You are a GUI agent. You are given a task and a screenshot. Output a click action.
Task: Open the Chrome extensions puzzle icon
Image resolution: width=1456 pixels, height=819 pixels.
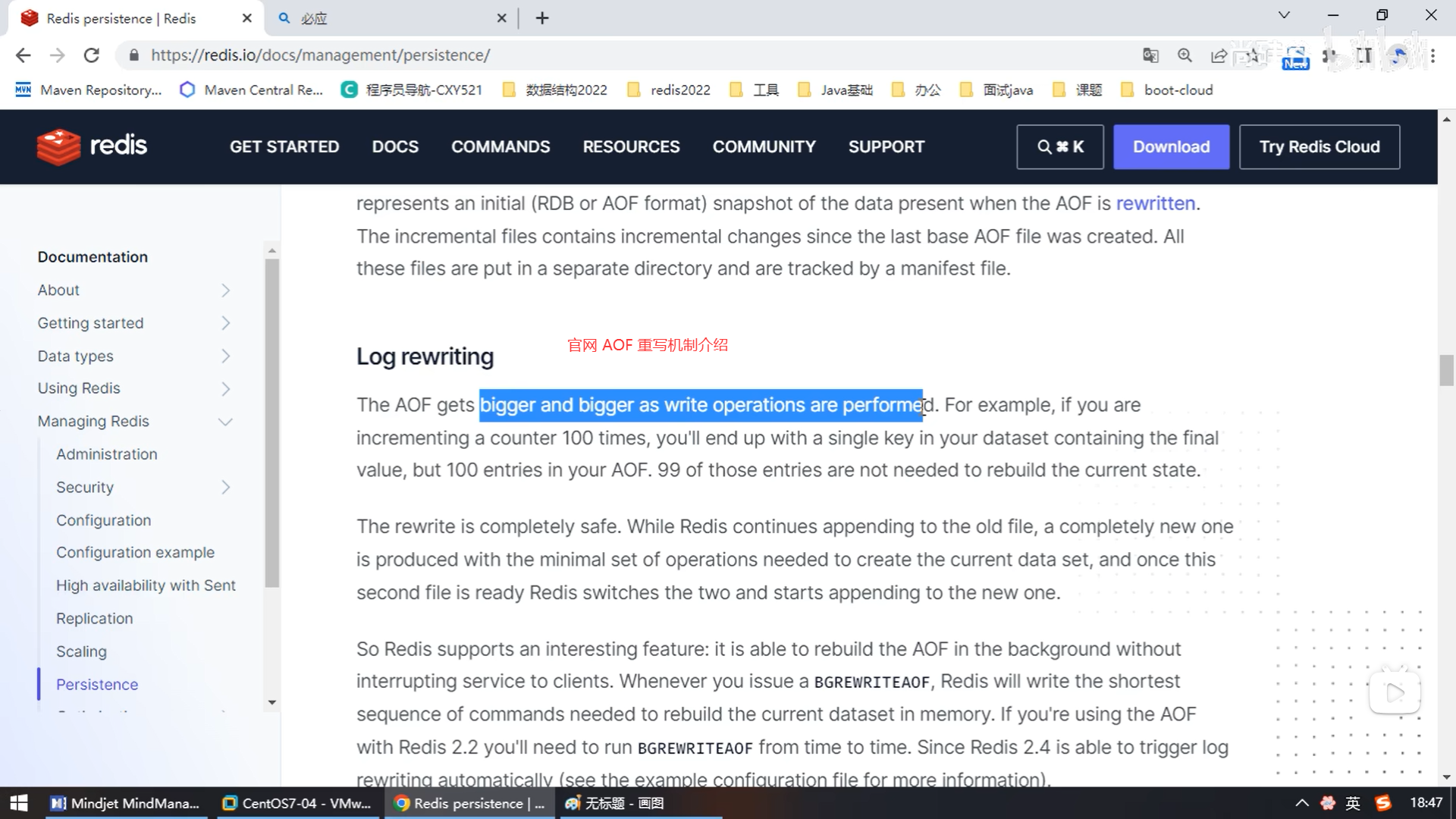pyautogui.click(x=1329, y=55)
